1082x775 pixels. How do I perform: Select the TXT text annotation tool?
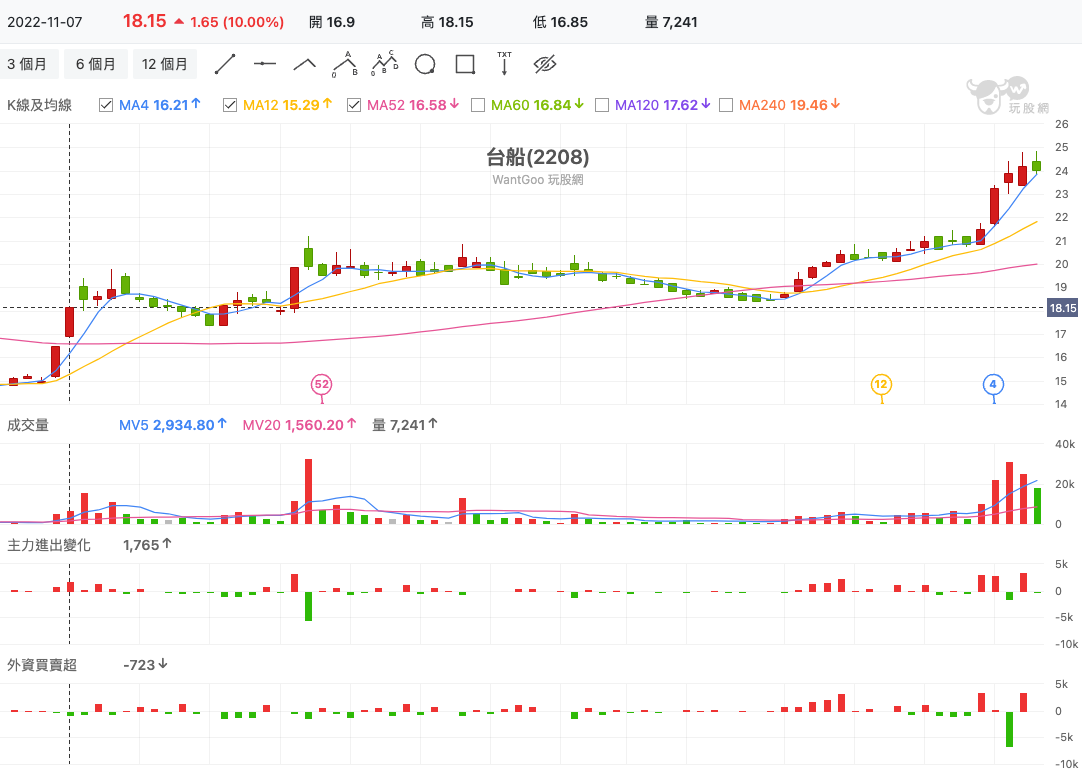(x=504, y=63)
